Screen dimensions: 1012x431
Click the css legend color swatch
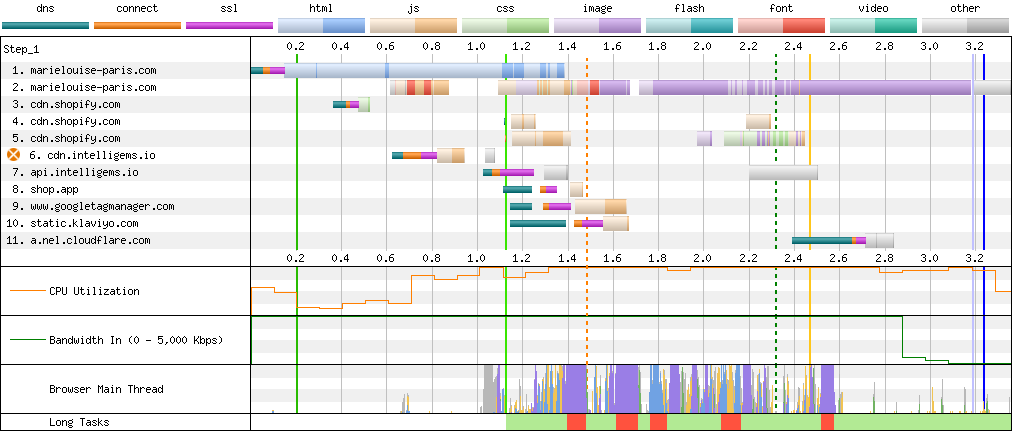pyautogui.click(x=505, y=25)
